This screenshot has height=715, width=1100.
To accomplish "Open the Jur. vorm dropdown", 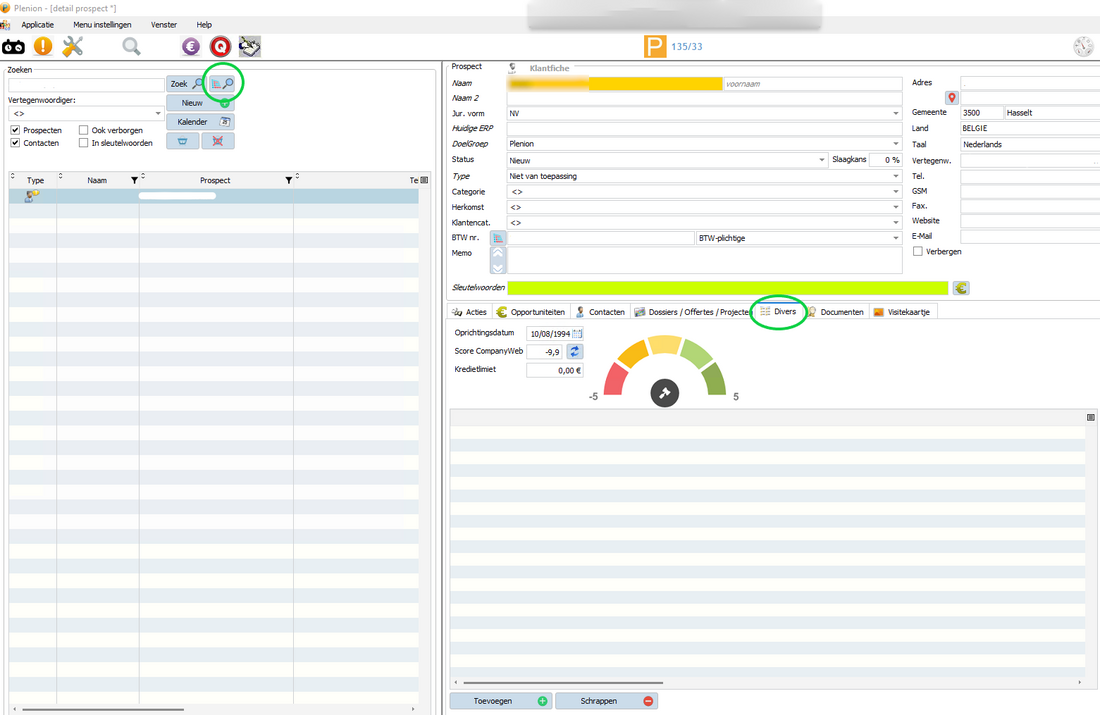I will click(896, 114).
